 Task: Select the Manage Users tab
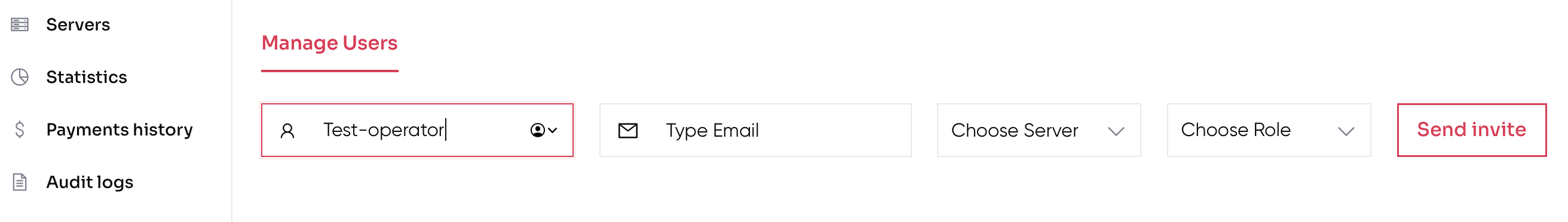pyautogui.click(x=329, y=43)
